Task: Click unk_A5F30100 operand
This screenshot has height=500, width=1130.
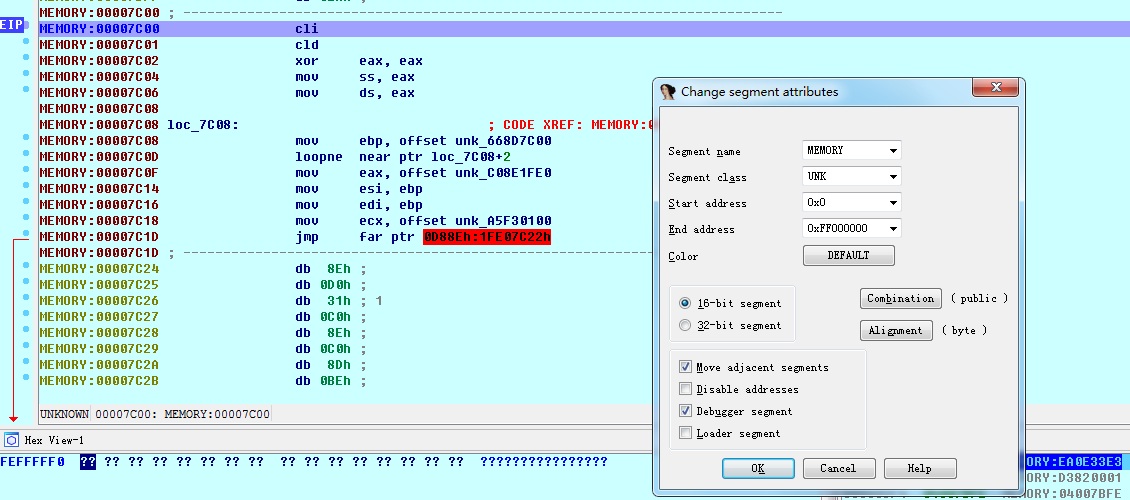Action: [x=503, y=220]
